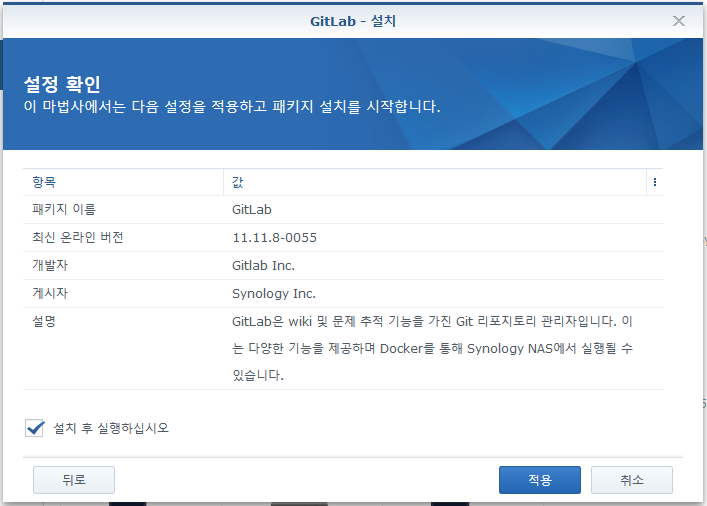Select the 설치 후 실행하십시오 label text
The image size is (707, 506).
111,428
